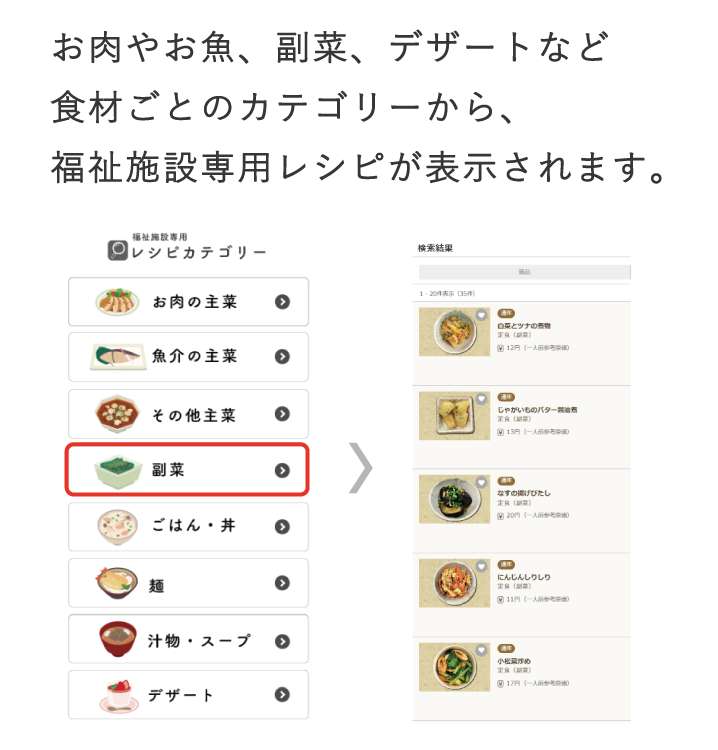Expand the デザート category arrow
Image resolution: width=718 pixels, height=750 pixels.
coord(282,695)
